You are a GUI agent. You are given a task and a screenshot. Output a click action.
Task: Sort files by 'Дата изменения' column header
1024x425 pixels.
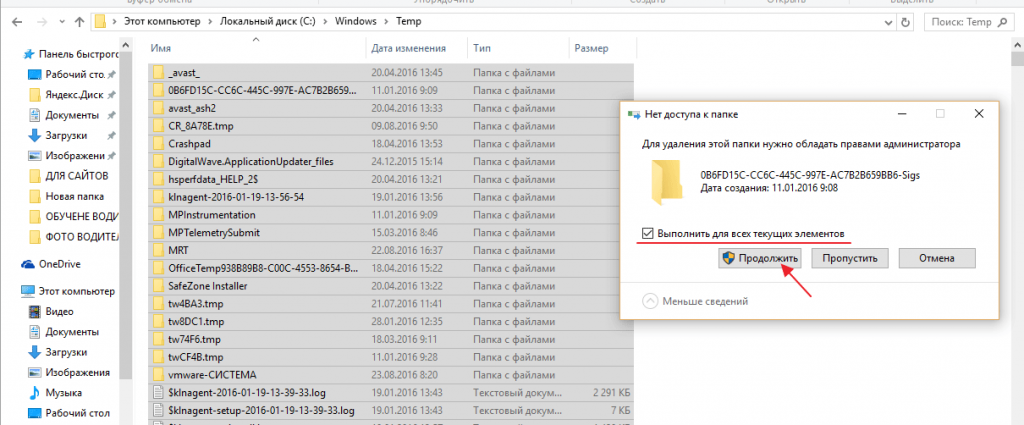[407, 47]
